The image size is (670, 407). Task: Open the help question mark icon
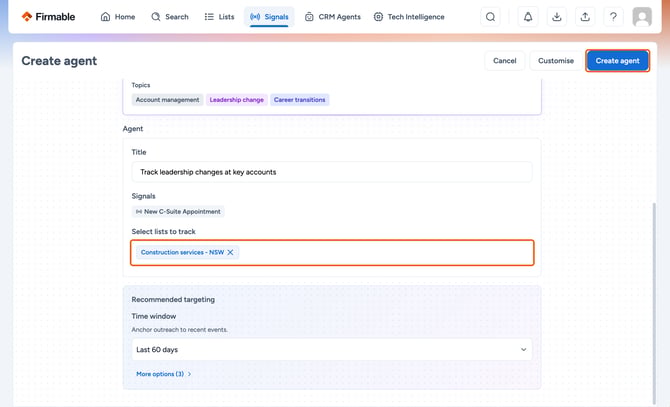pyautogui.click(x=613, y=17)
